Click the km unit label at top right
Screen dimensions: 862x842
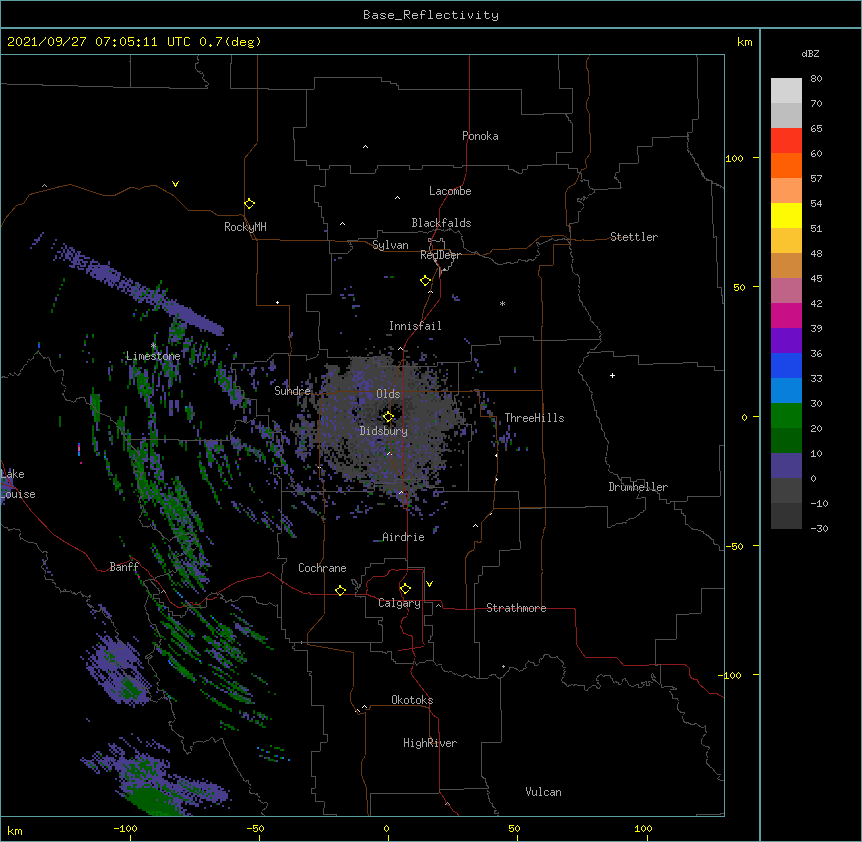[744, 42]
